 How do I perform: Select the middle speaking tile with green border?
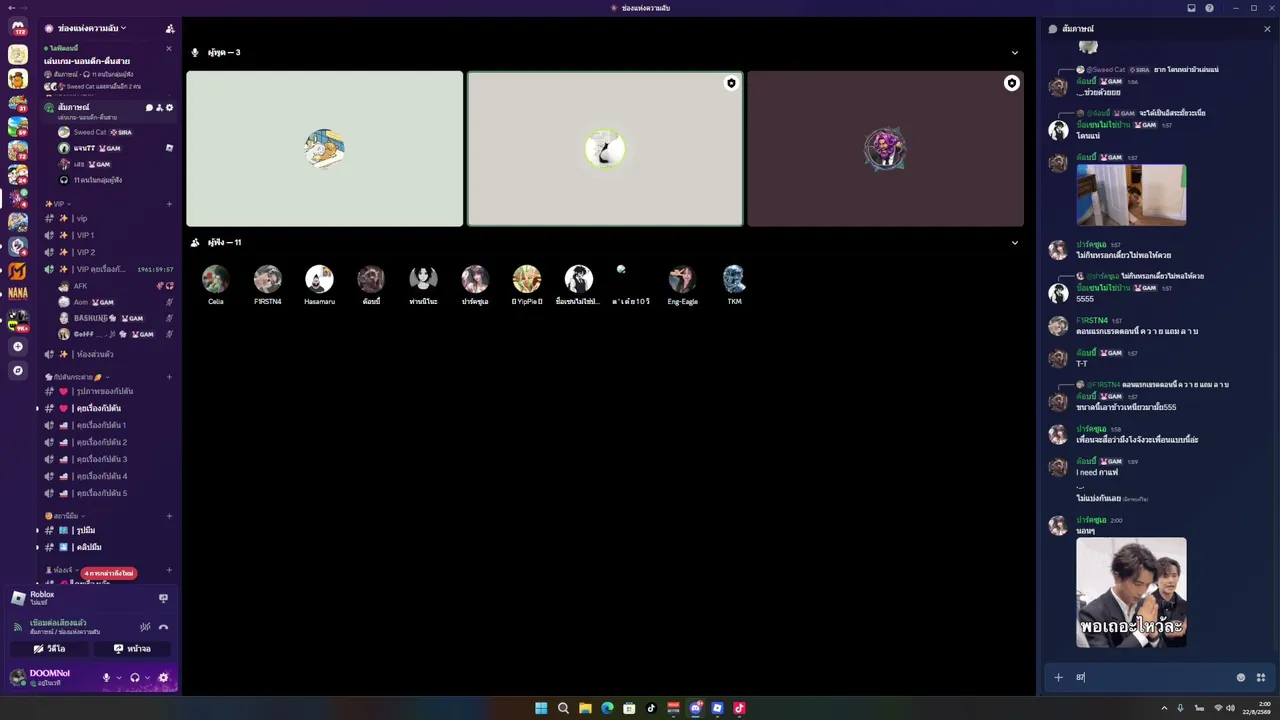point(605,149)
